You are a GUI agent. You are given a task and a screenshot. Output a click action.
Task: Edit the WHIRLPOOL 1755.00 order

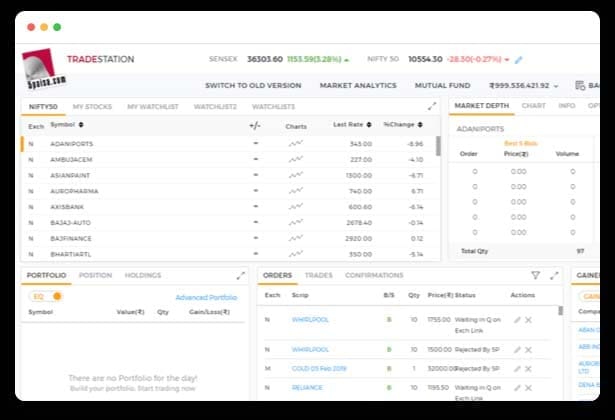(517, 320)
